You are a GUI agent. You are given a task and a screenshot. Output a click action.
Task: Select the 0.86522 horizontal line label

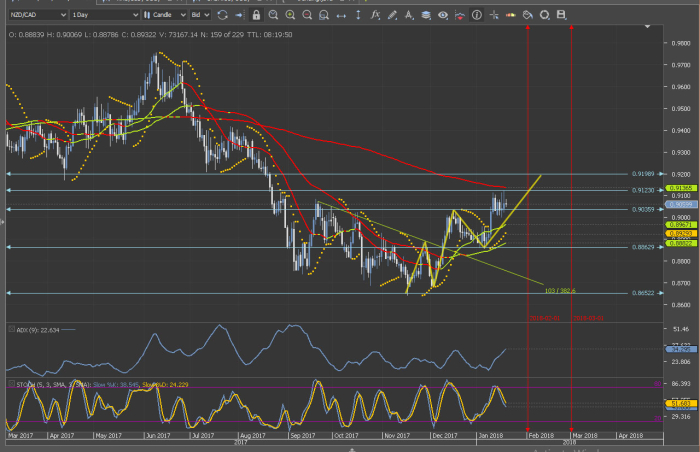643,293
